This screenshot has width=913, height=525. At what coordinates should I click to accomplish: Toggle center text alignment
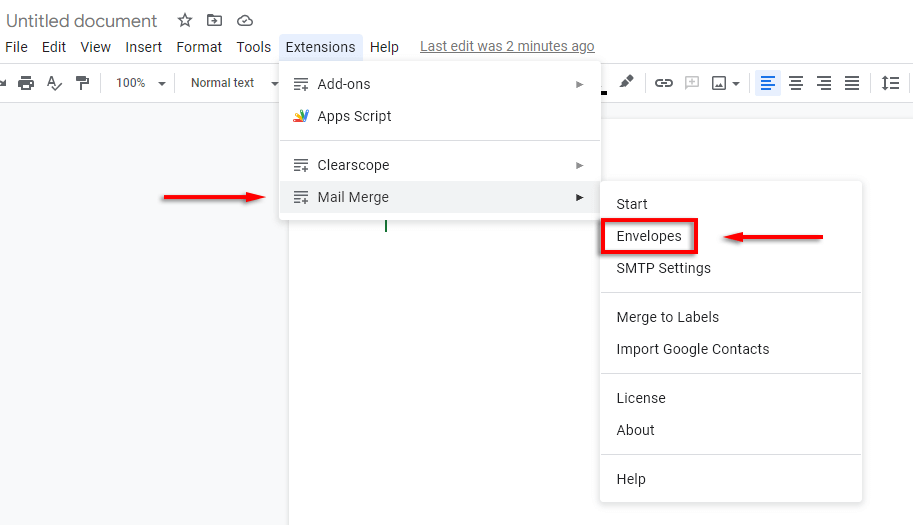point(796,83)
